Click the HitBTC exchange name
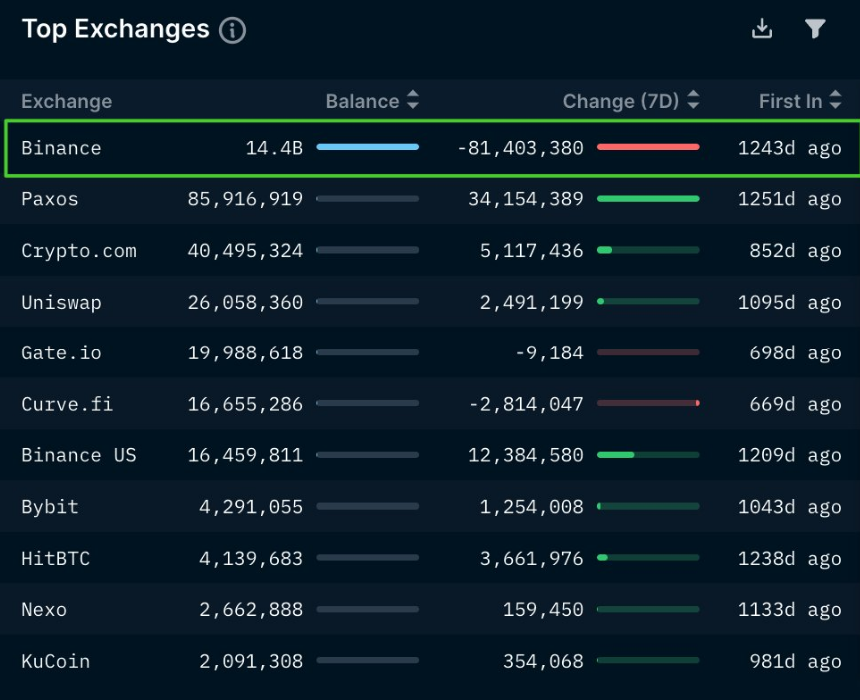This screenshot has height=700, width=860. click(x=55, y=558)
